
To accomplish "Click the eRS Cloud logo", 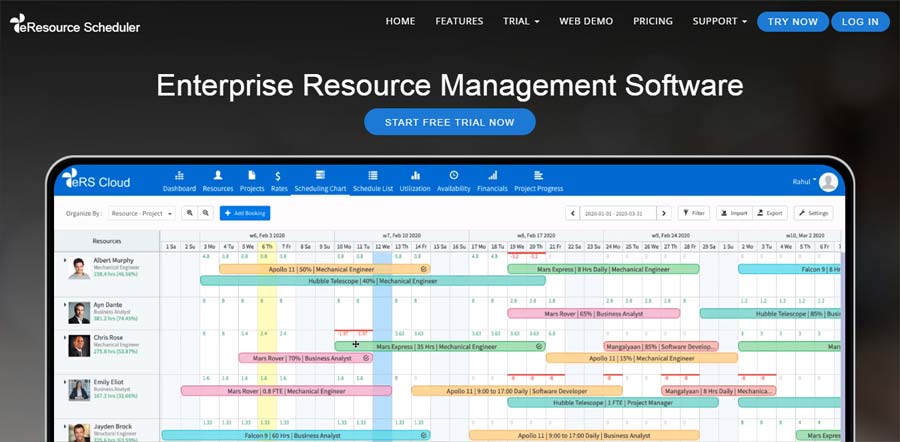I will point(96,179).
